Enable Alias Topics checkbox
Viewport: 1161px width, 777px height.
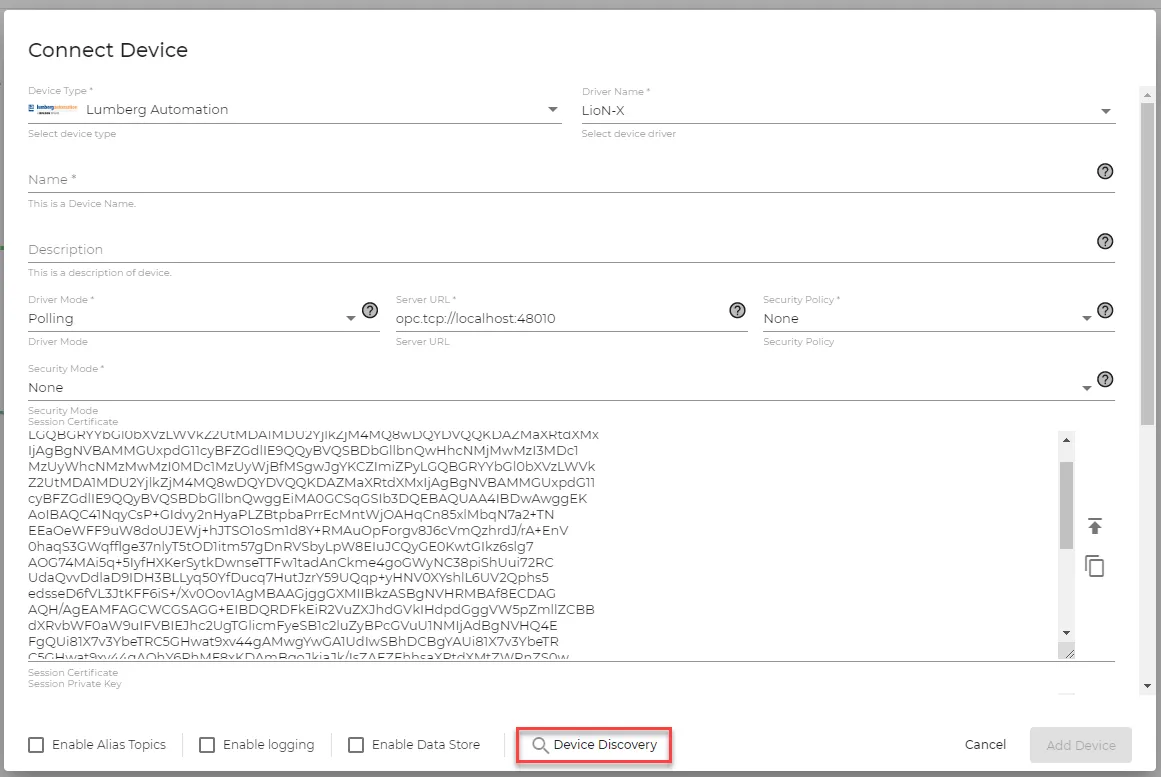click(36, 744)
